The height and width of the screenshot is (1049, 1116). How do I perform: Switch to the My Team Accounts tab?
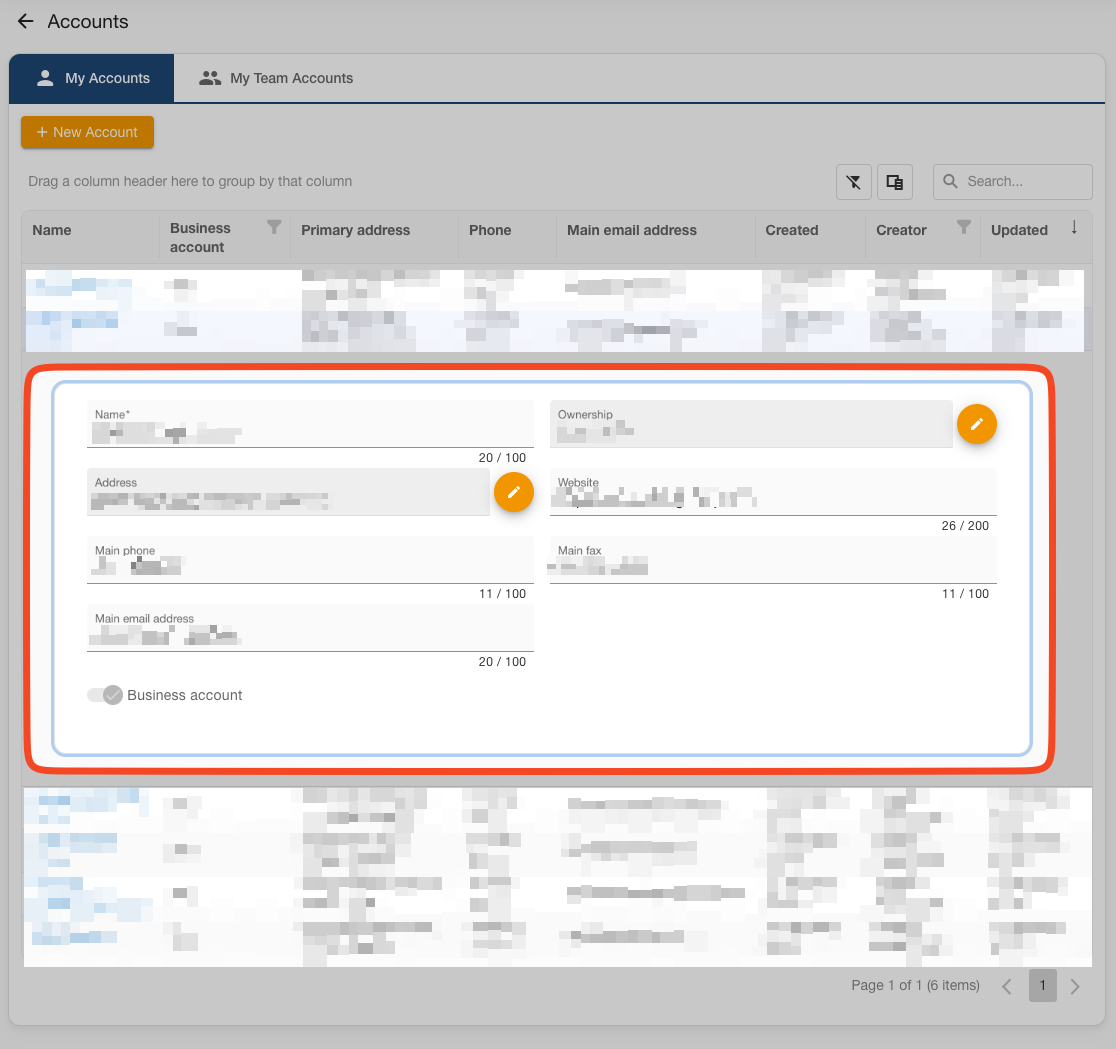coord(277,78)
